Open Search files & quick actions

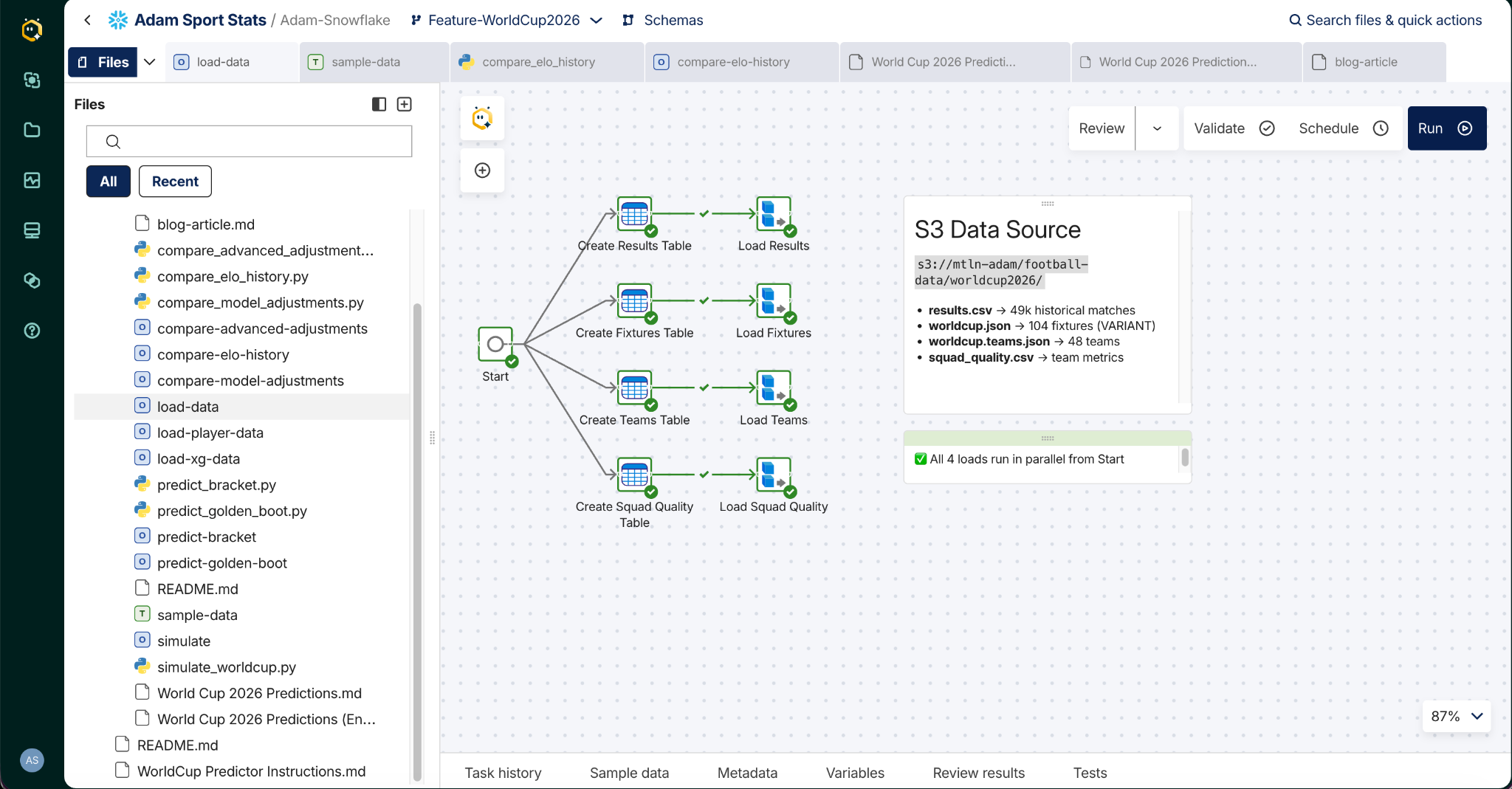click(1385, 20)
